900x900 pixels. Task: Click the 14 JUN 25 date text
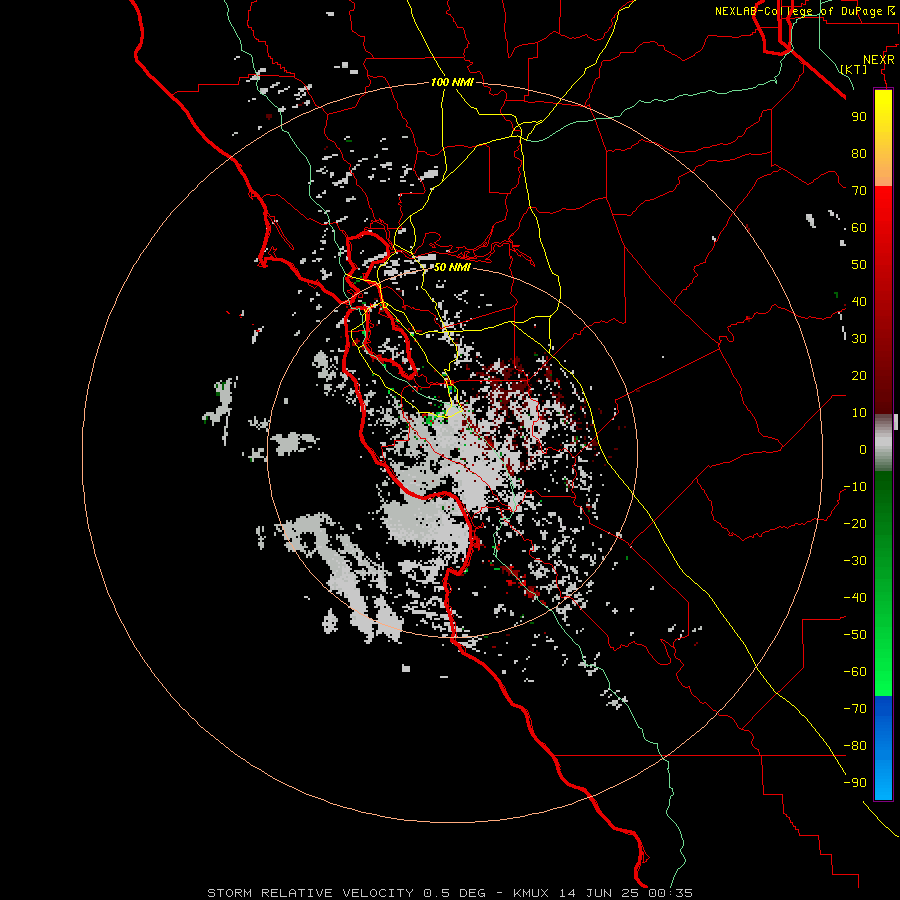coord(600,893)
